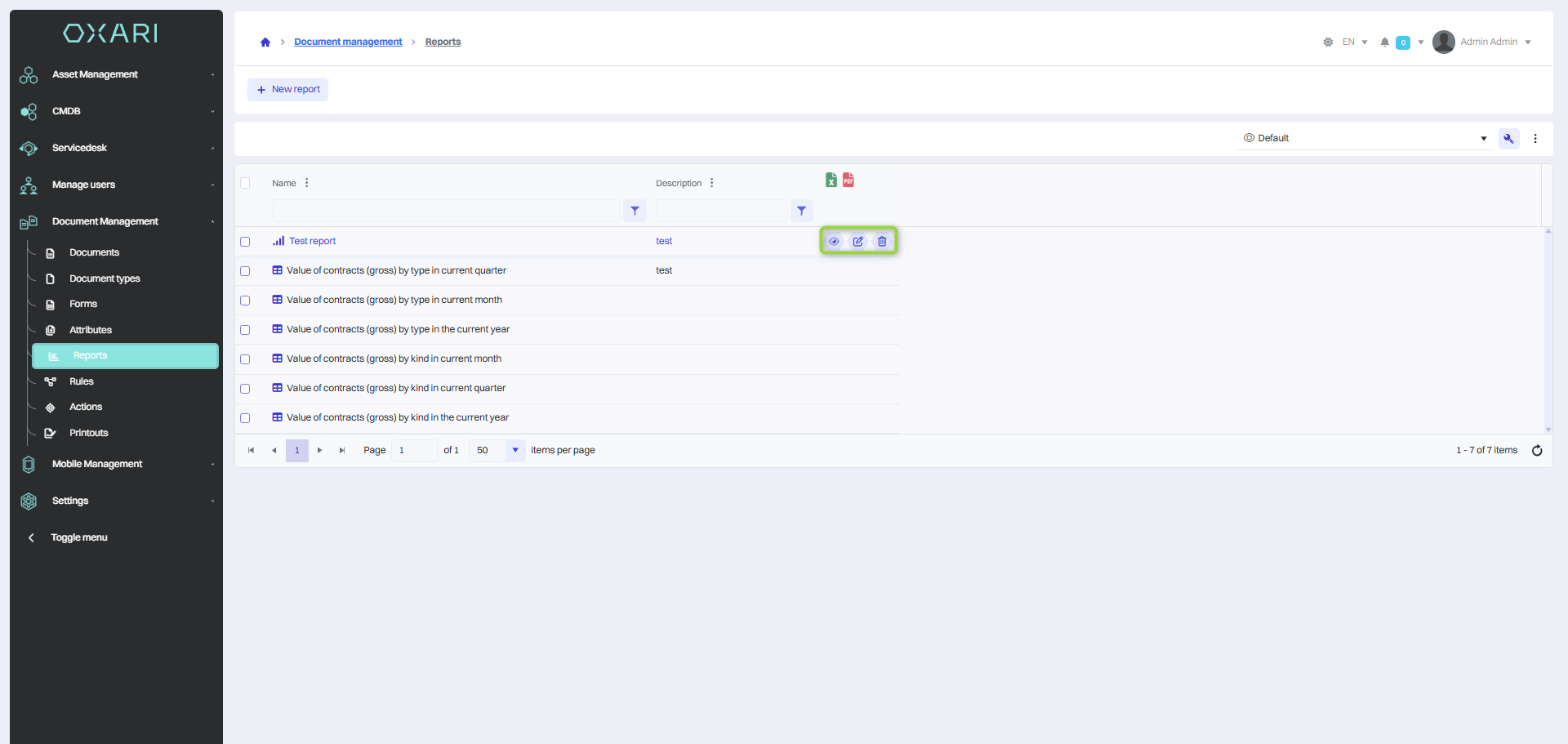Select Printouts in the sidebar menu
The image size is (1568, 744).
coord(88,434)
